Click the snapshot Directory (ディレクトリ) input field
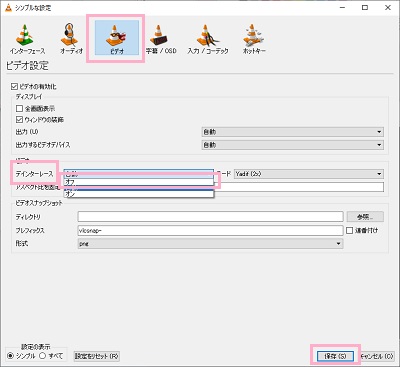Screen dimensions: 400x367 [x=210, y=217]
